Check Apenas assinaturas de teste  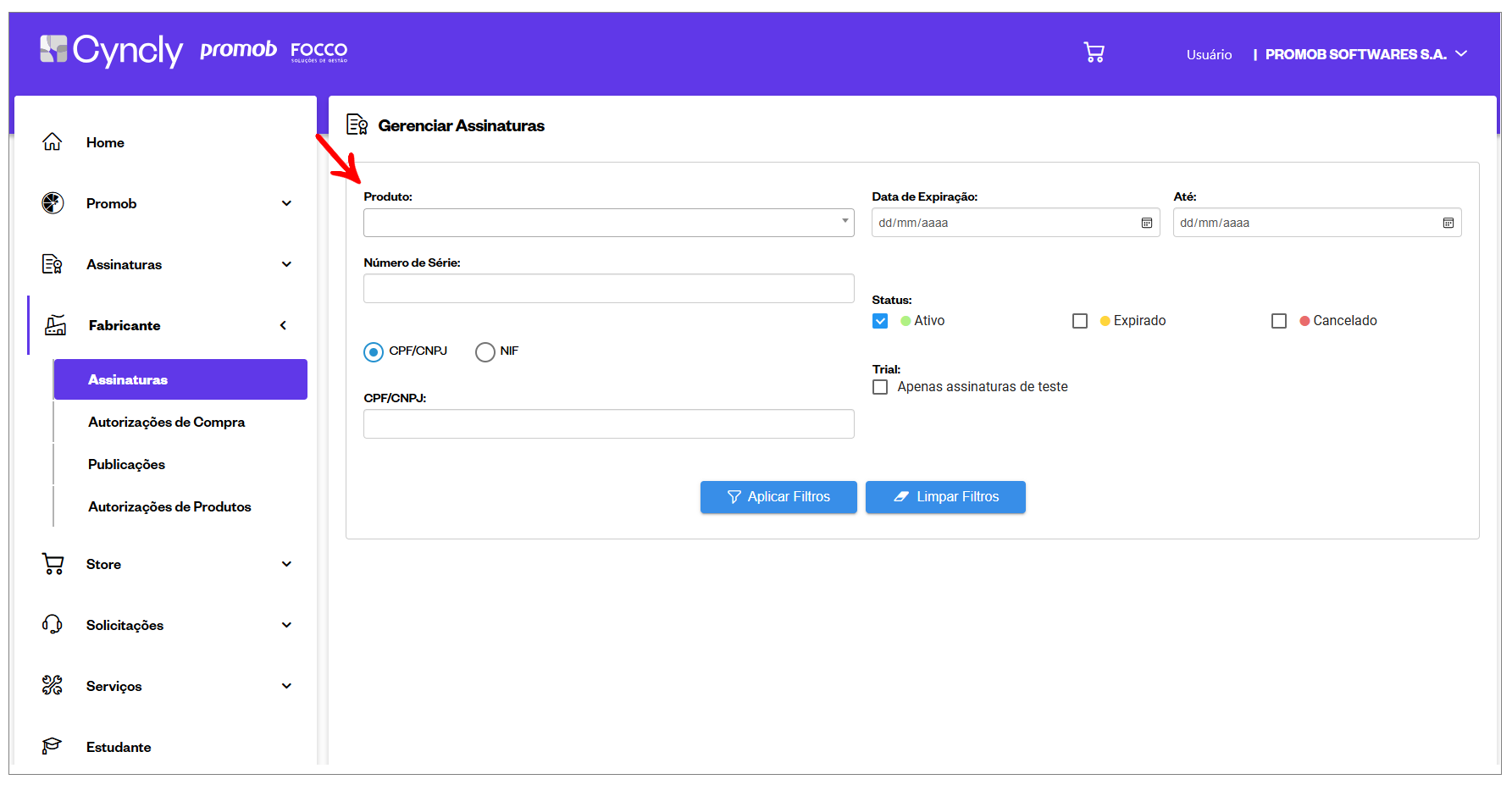(880, 387)
